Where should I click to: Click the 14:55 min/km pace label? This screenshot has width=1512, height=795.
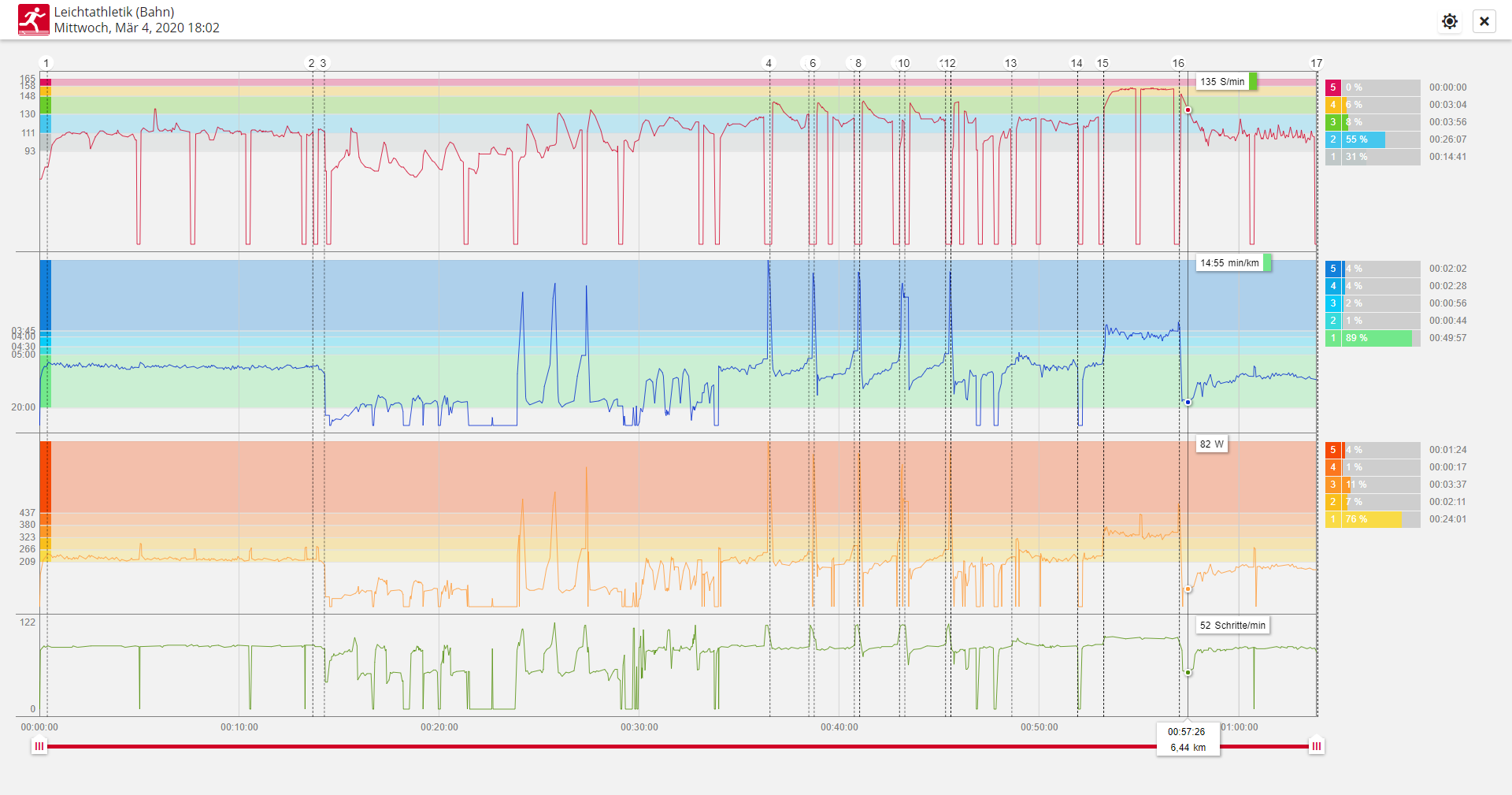point(1229,263)
